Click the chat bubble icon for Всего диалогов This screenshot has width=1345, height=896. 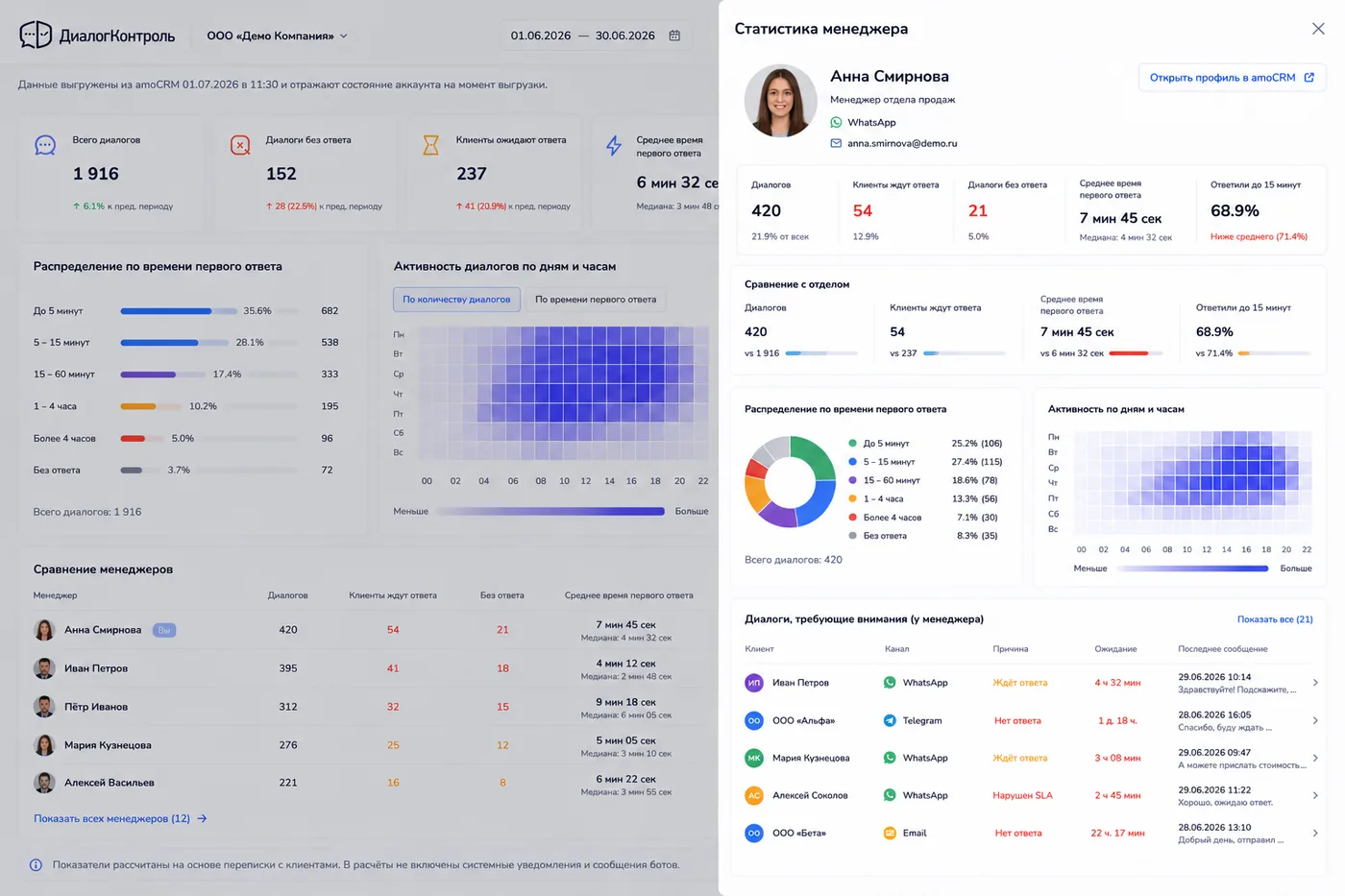(x=45, y=145)
